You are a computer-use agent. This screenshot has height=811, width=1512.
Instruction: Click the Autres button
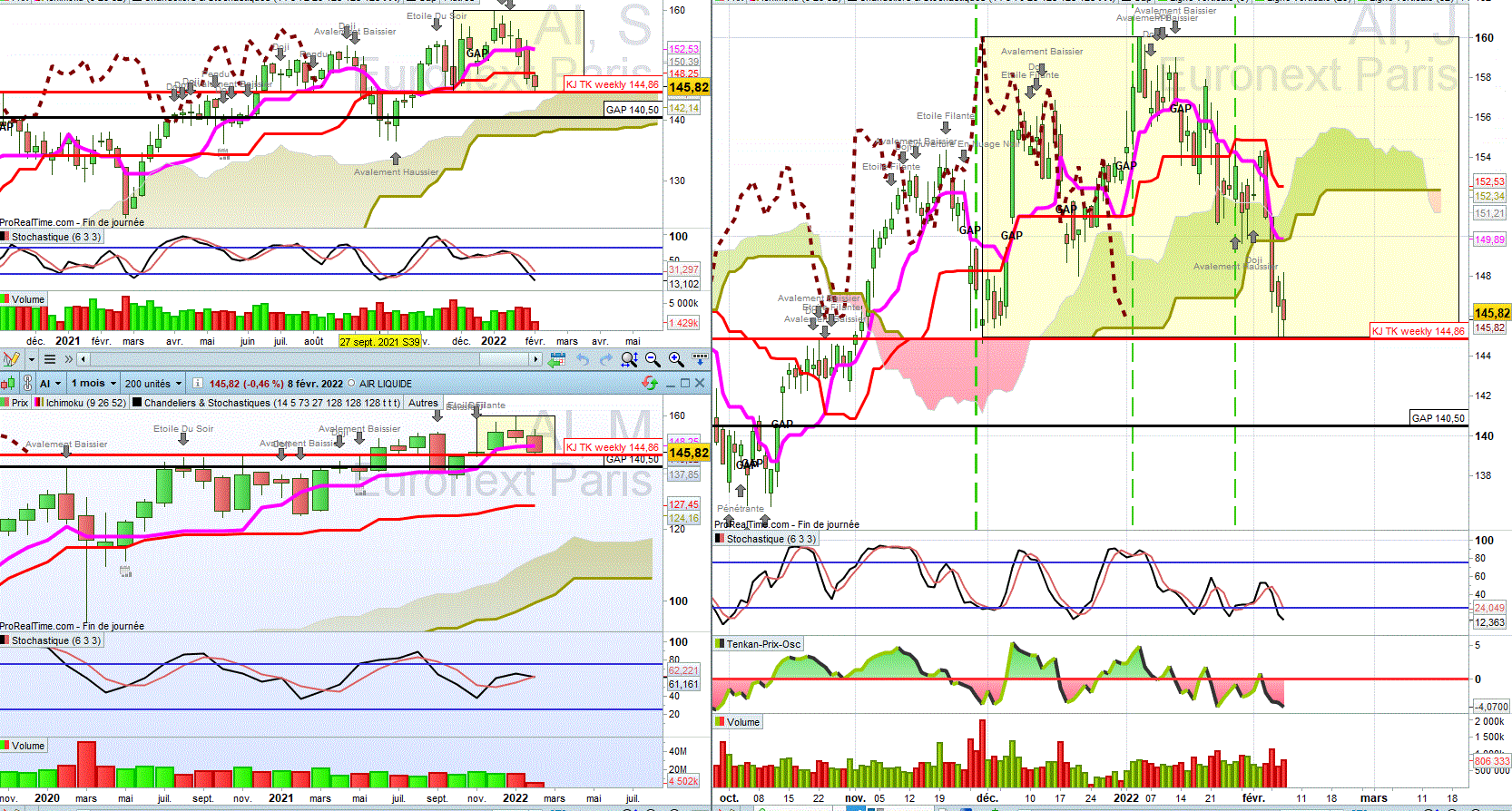423,403
